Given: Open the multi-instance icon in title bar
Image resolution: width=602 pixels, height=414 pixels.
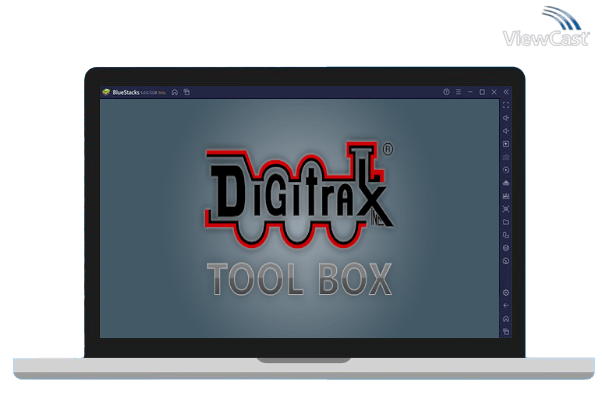Looking at the screenshot, I should point(187,92).
